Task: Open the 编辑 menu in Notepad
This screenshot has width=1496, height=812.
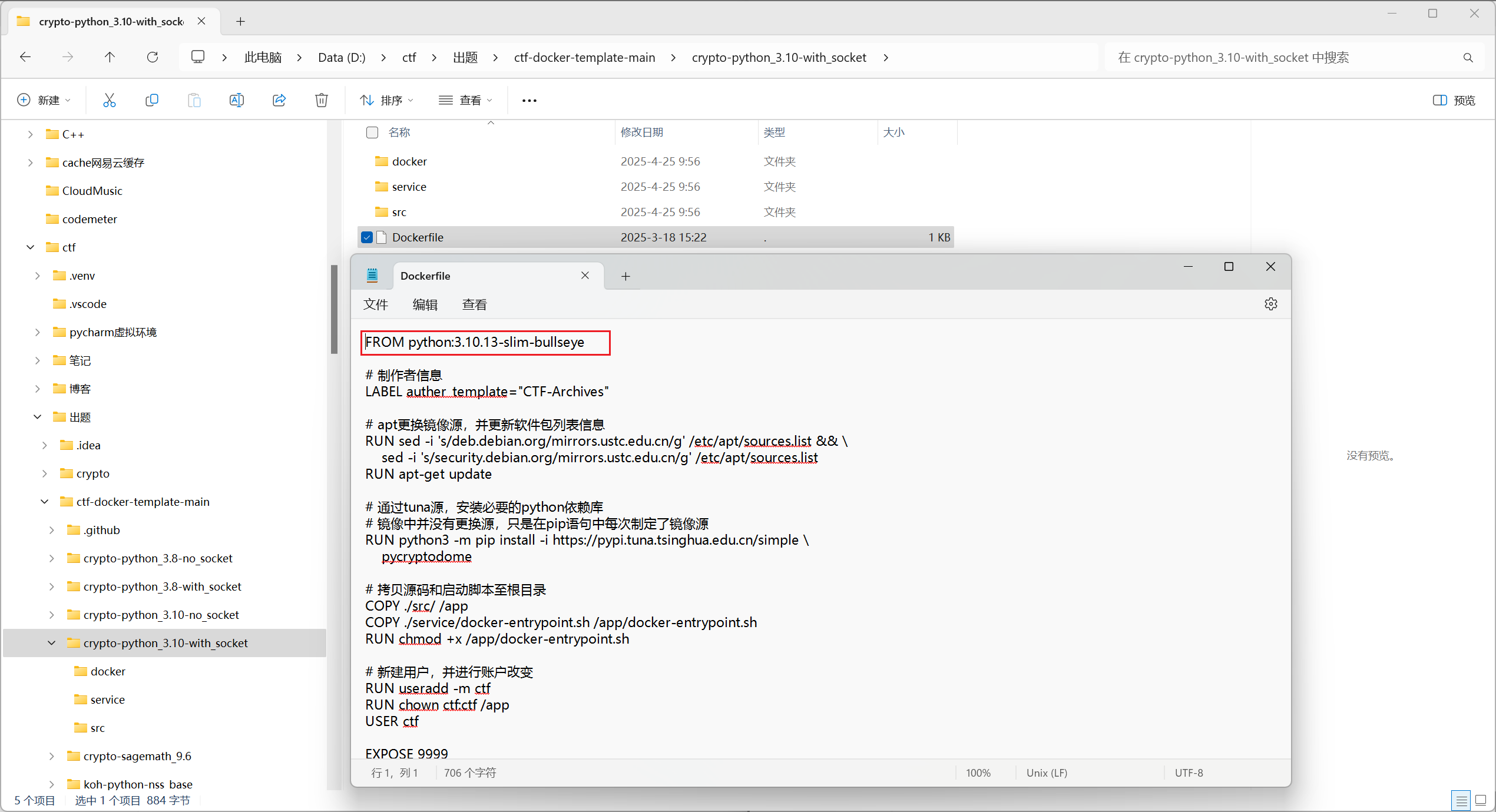Action: (x=425, y=304)
